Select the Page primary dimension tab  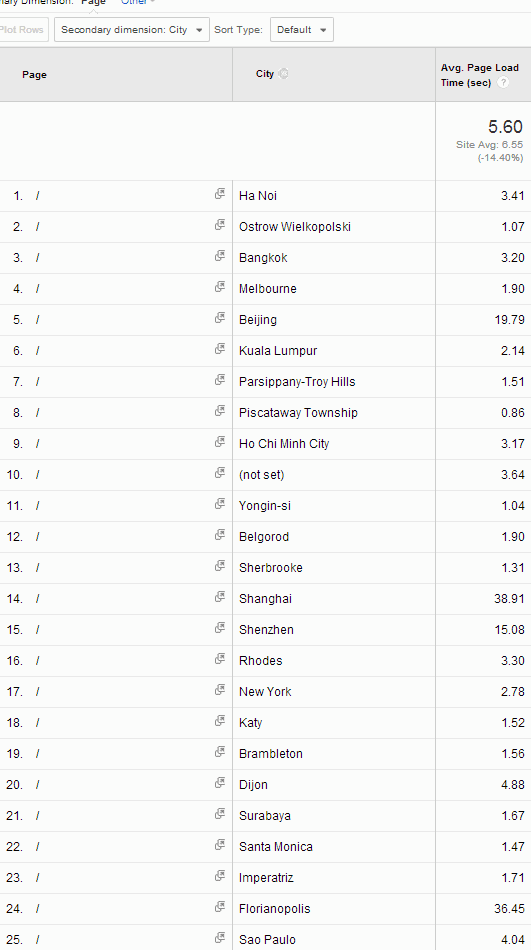click(x=93, y=2)
